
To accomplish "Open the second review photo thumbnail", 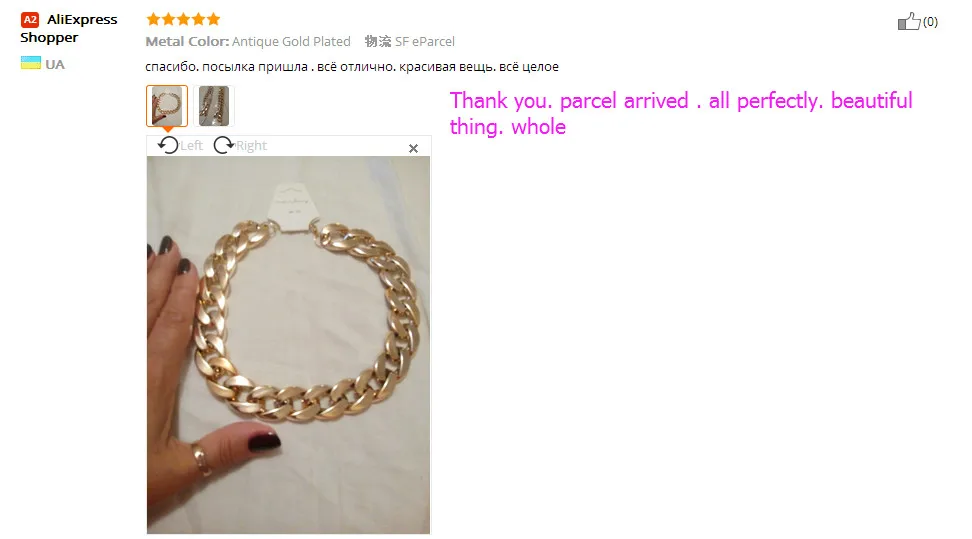I will tap(214, 106).
